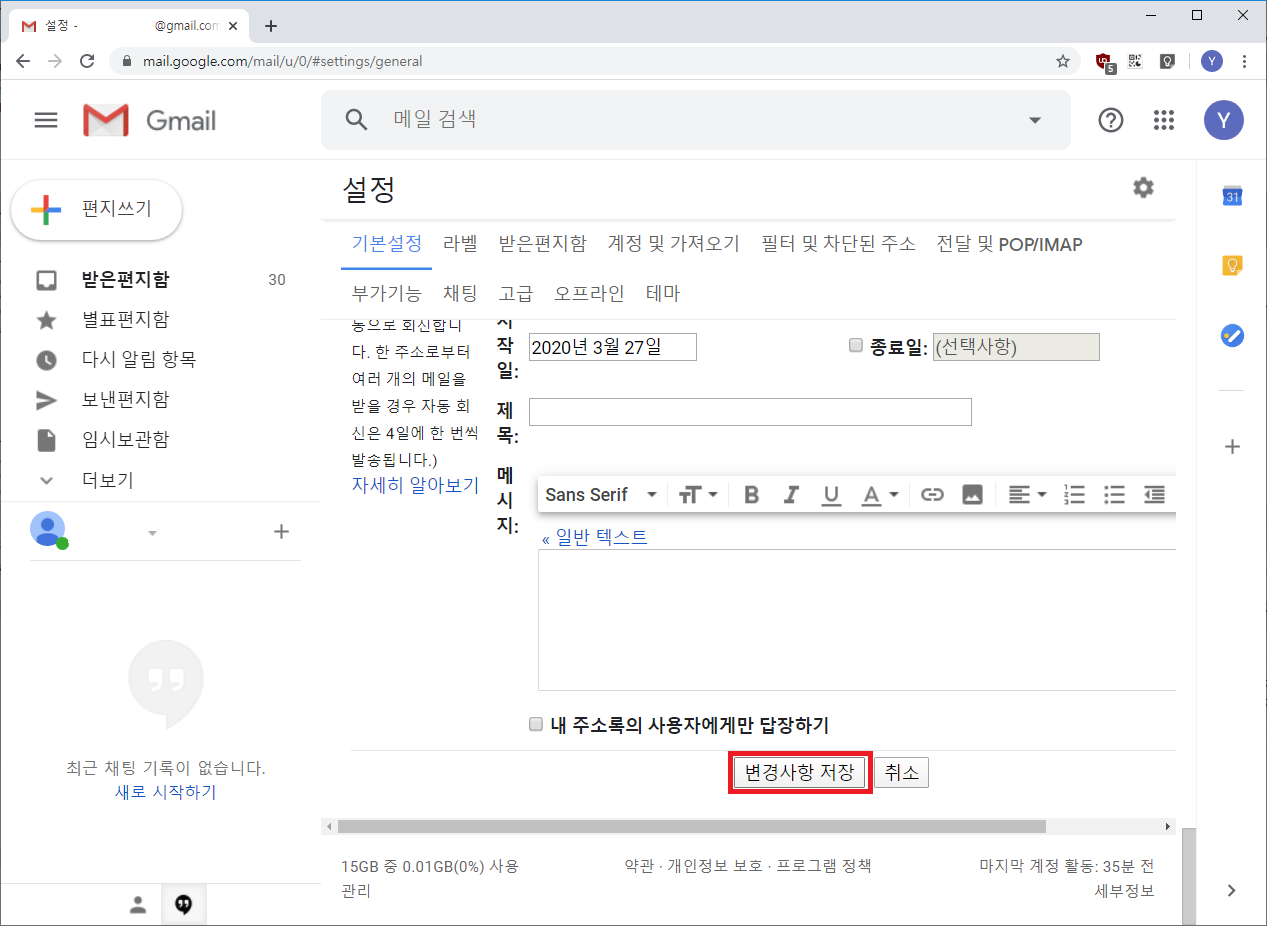The width and height of the screenshot is (1267, 926).
Task: Open text alignment dropdown
Action: point(1027,494)
